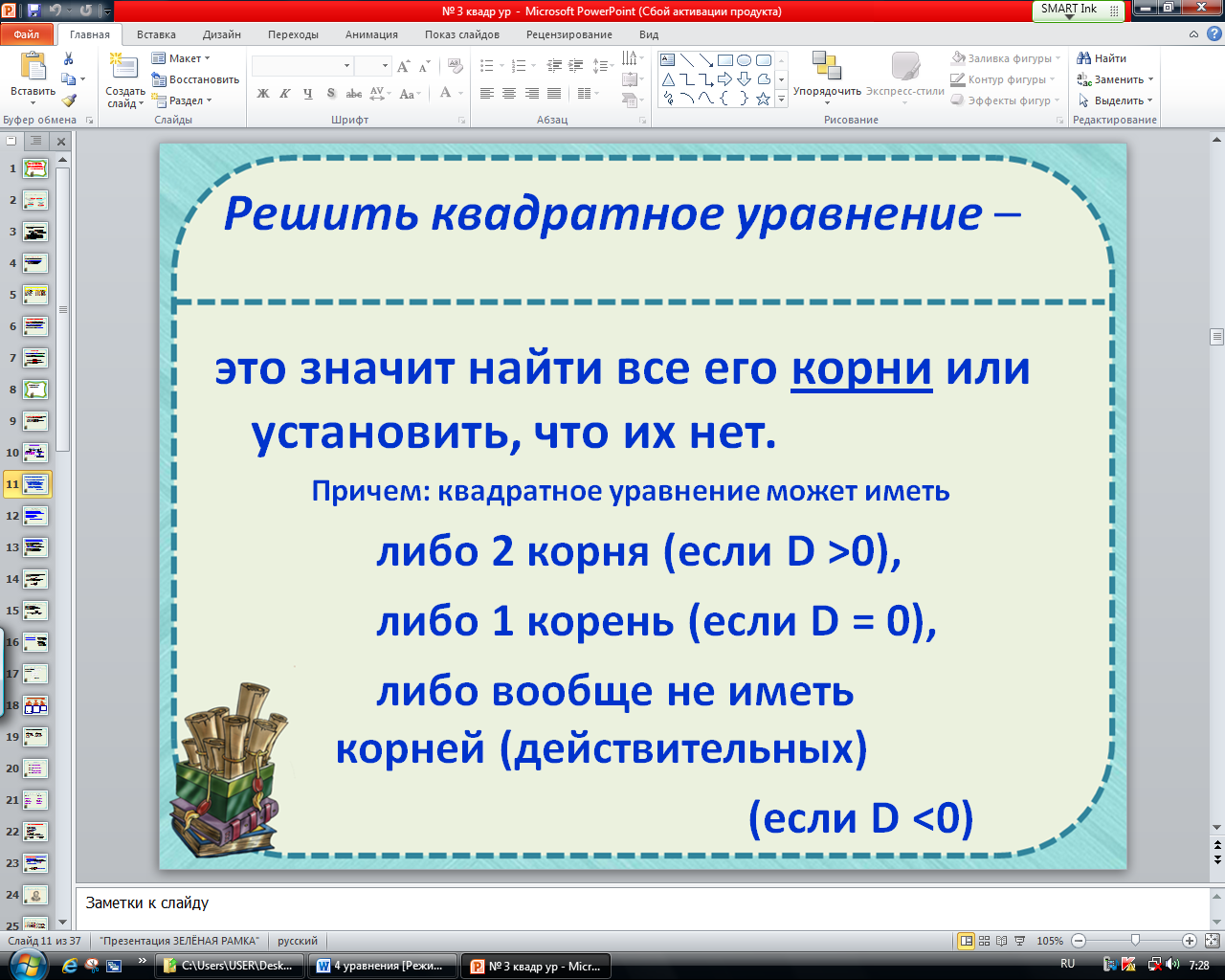Switch to the Переходы tab

[293, 34]
